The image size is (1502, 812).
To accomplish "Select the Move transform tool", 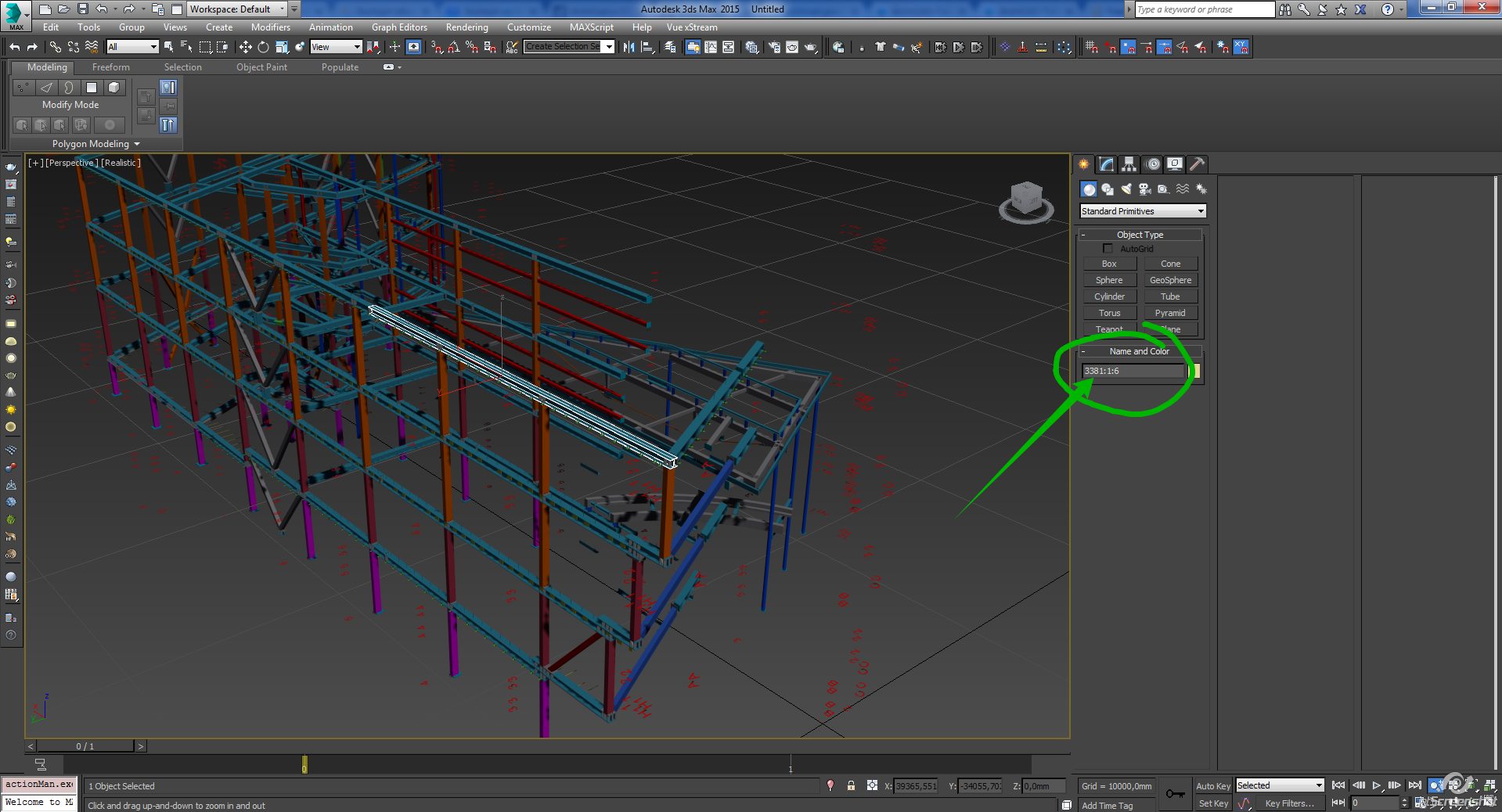I will [x=246, y=47].
